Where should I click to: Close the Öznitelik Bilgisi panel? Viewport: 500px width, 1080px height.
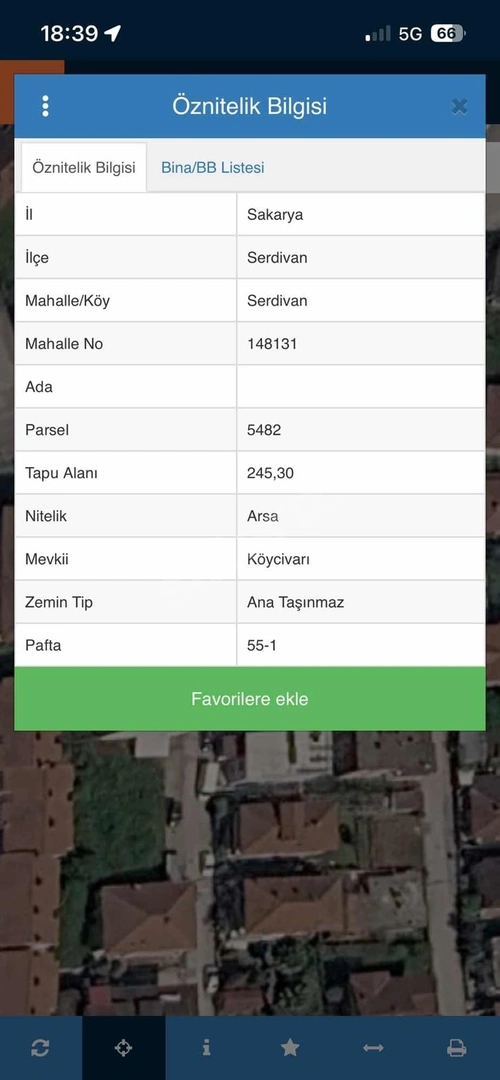click(459, 106)
